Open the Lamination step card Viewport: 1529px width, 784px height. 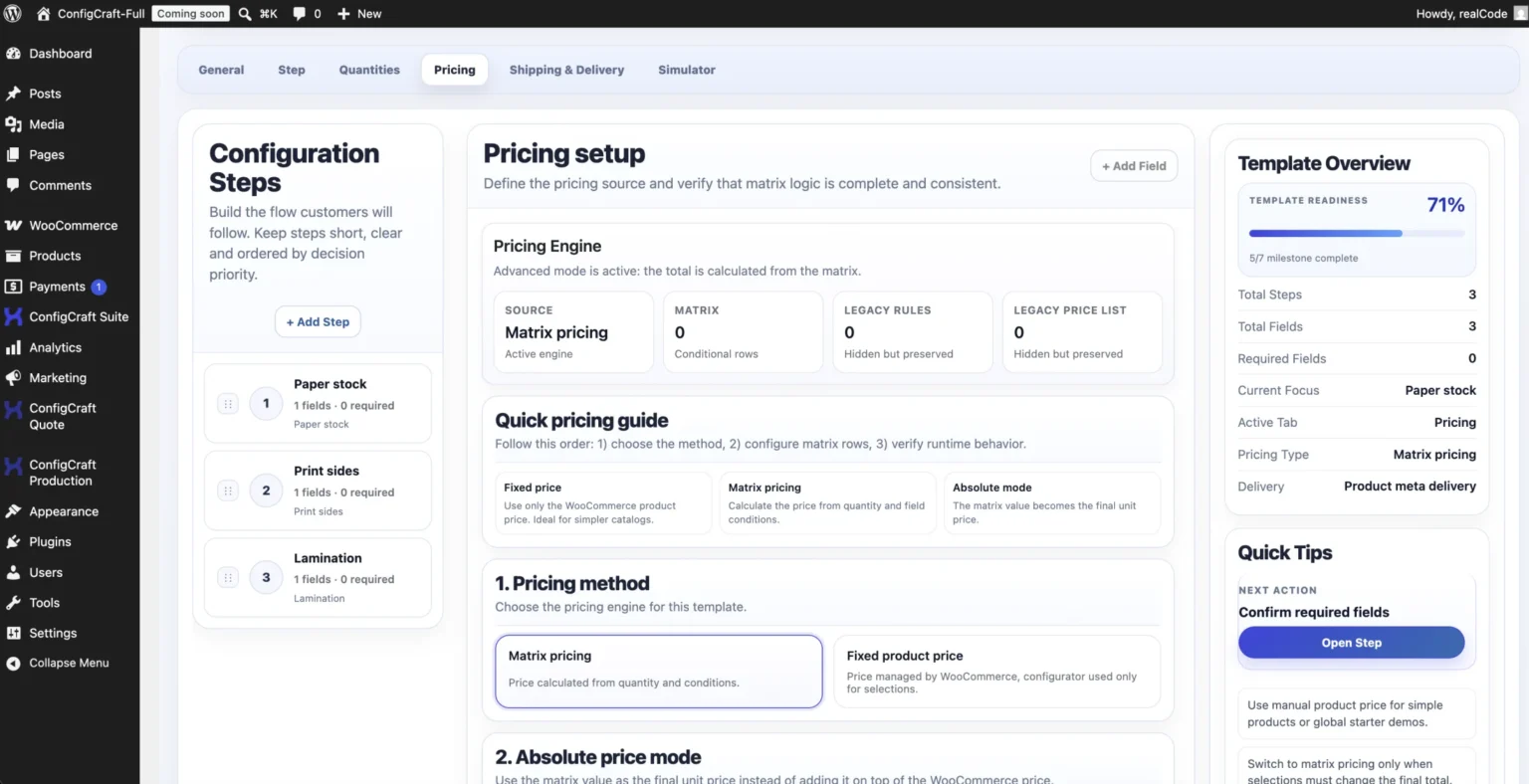[318, 578]
